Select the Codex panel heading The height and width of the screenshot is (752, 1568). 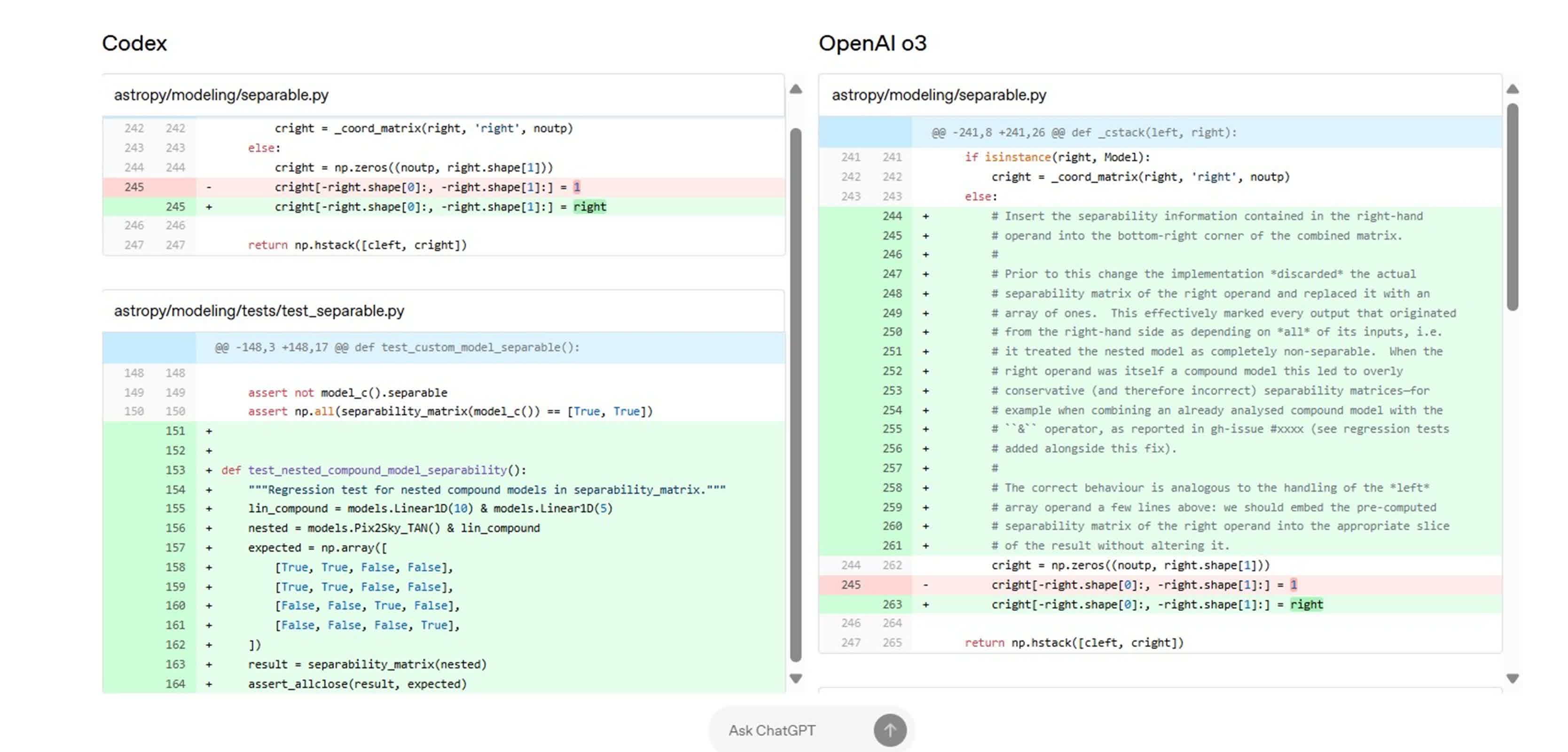pyautogui.click(x=134, y=43)
